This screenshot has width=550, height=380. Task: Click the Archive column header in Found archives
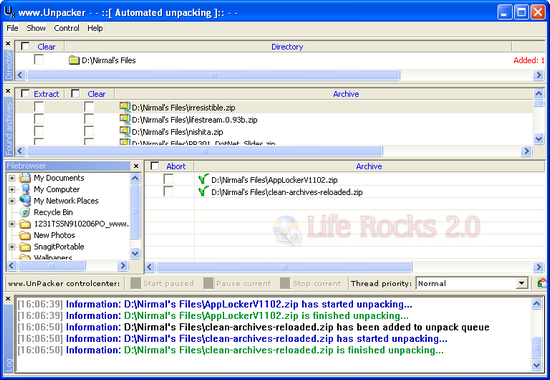[346, 94]
